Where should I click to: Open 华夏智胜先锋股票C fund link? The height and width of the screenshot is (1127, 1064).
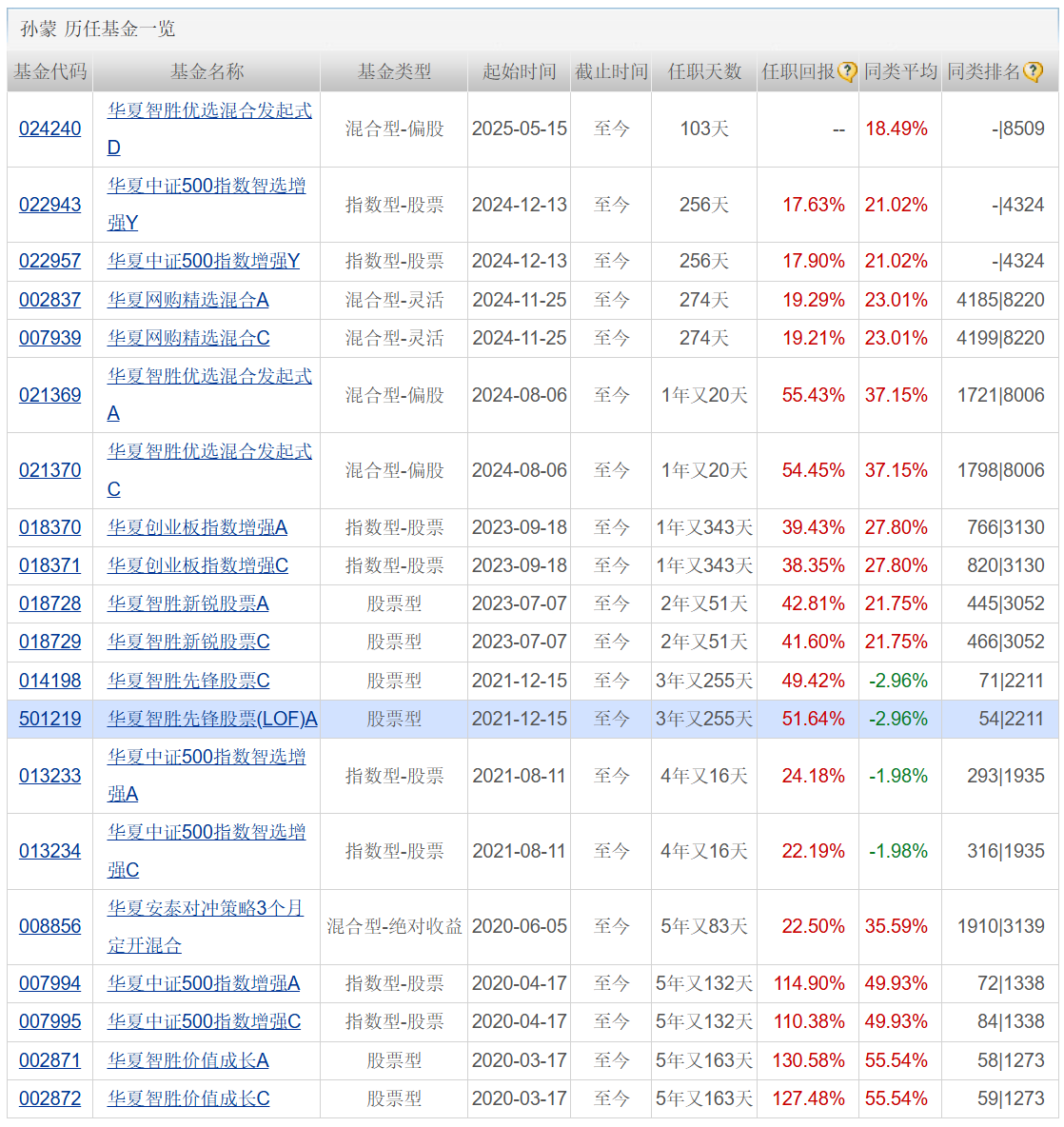click(188, 681)
